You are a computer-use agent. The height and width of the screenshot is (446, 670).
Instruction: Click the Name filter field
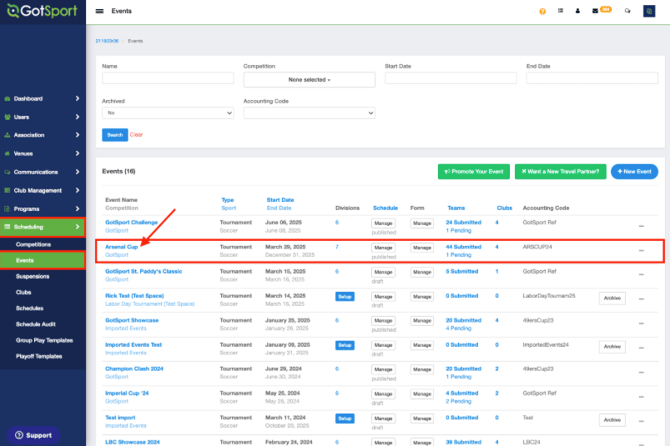point(168,78)
